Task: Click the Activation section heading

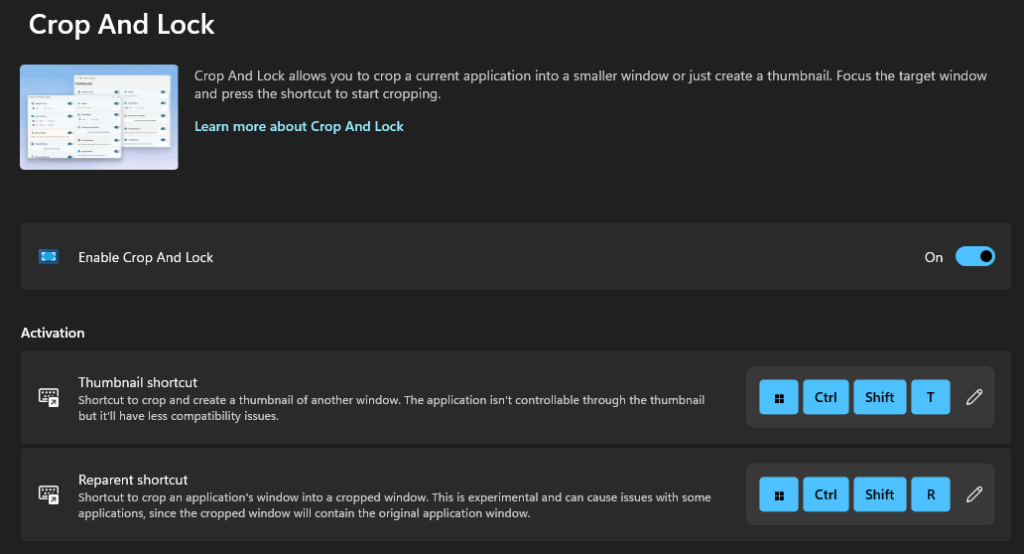Action: pos(53,332)
